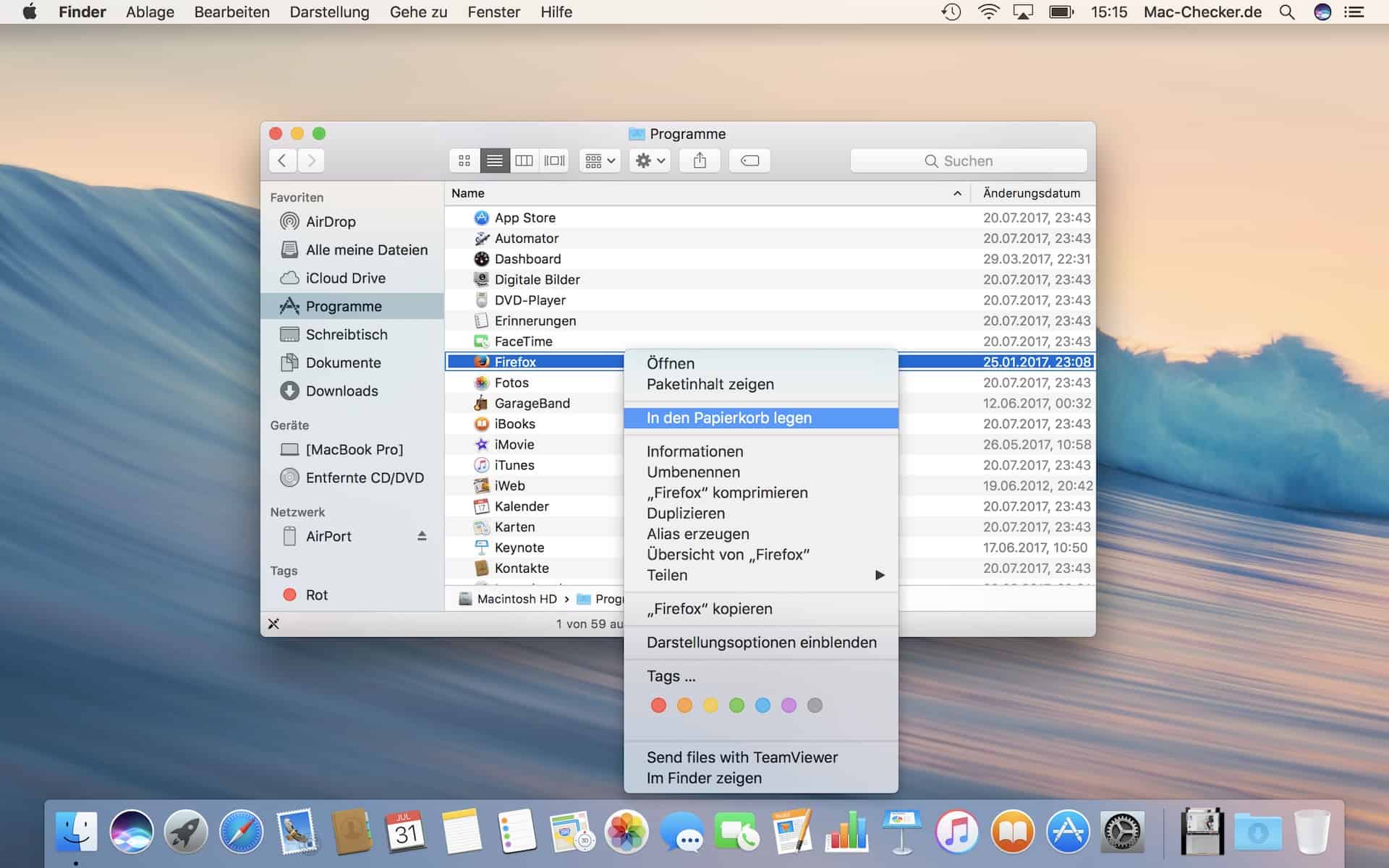Open Spotlight search in menu bar
Screen dimensions: 1389x868
coord(1287,12)
